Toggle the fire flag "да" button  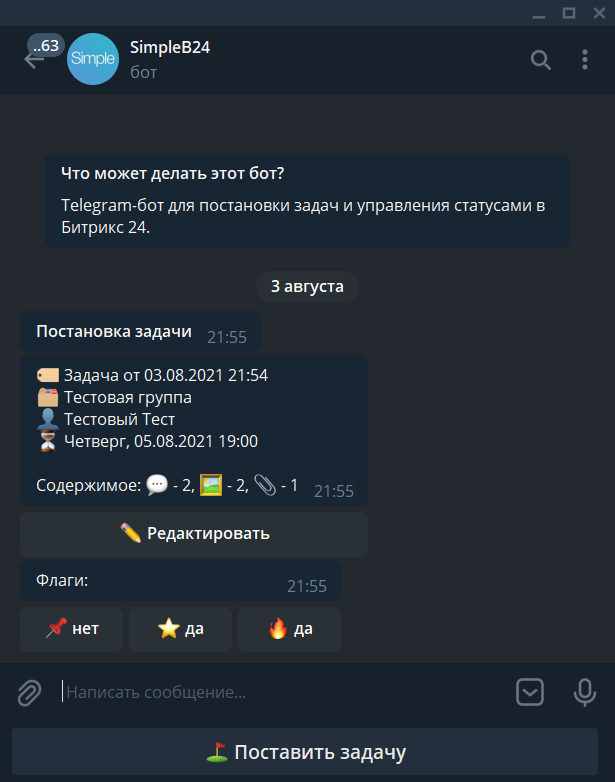tap(289, 629)
